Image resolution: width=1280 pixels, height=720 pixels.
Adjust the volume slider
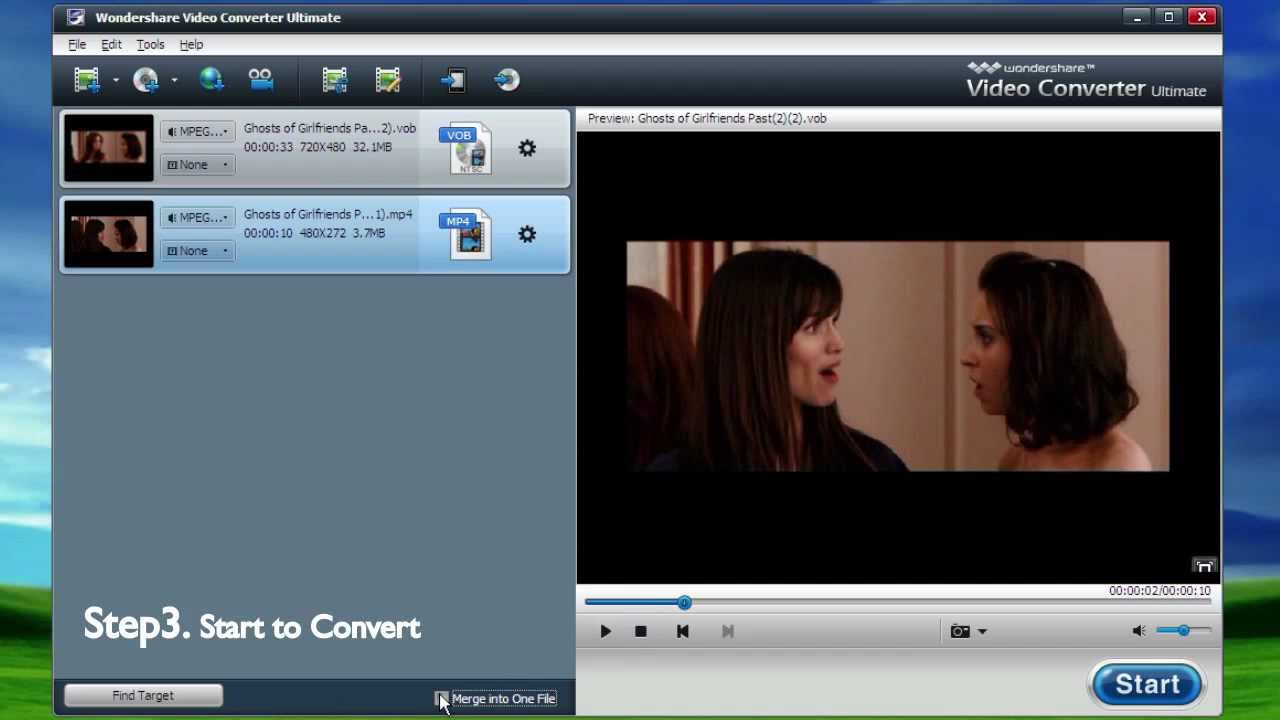point(1184,631)
